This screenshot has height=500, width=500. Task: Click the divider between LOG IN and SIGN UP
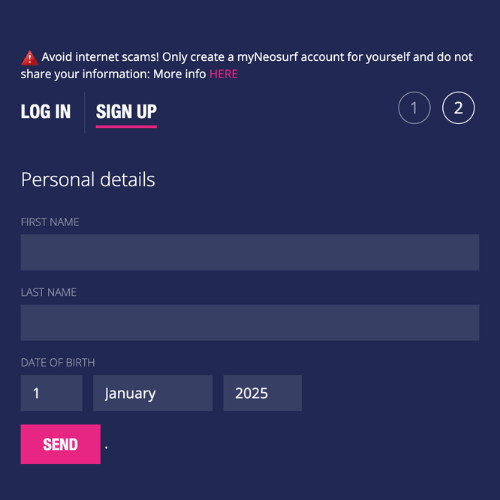pyautogui.click(x=85, y=112)
